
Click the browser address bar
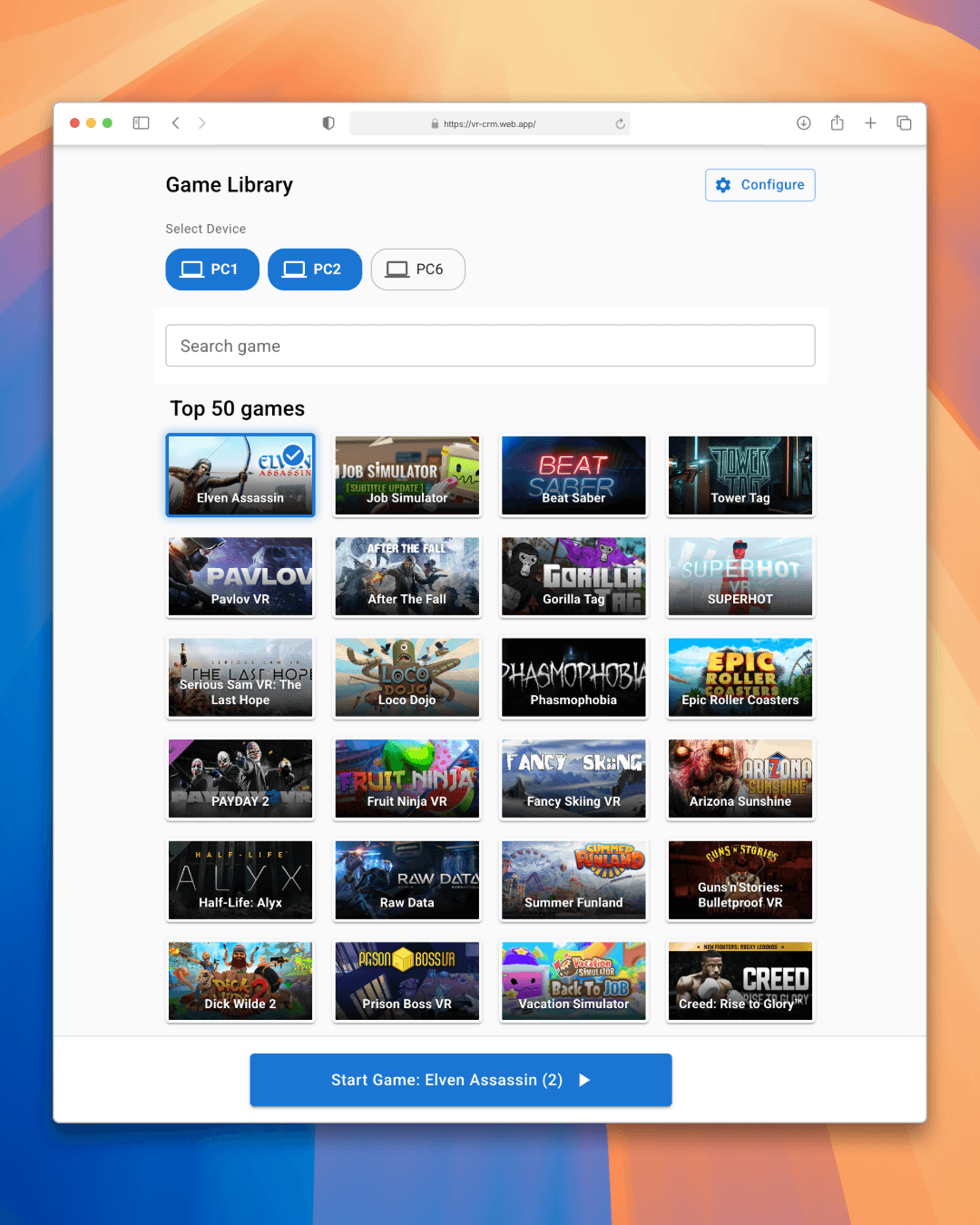click(490, 123)
